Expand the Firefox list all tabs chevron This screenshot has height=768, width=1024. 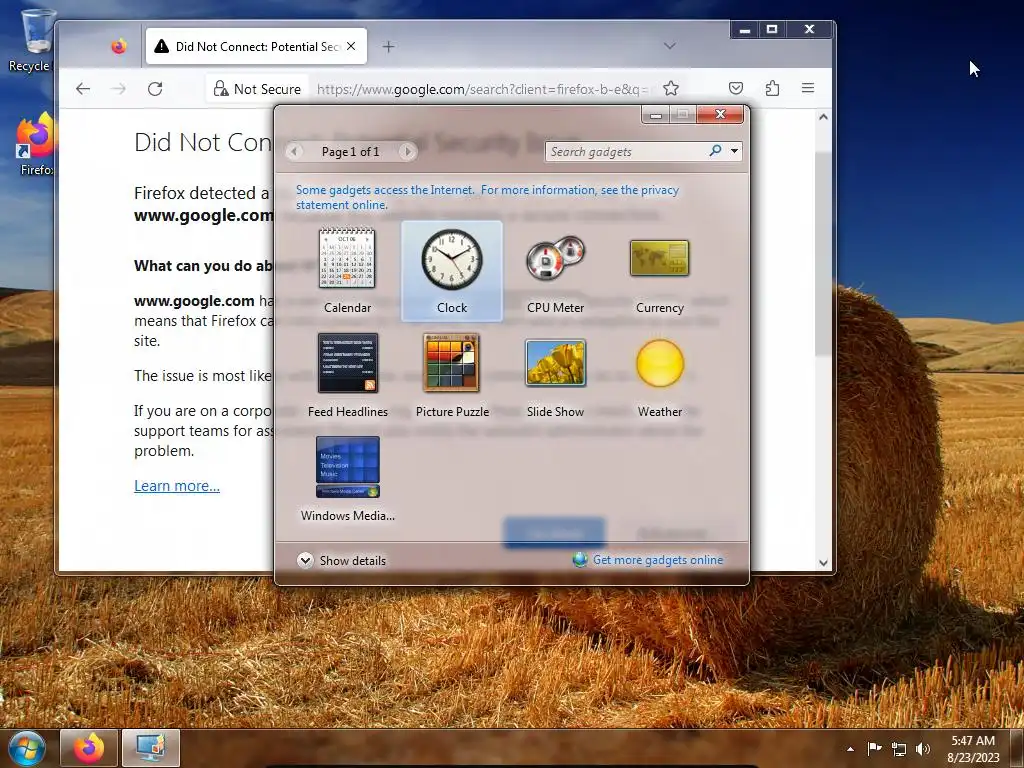pyautogui.click(x=669, y=46)
